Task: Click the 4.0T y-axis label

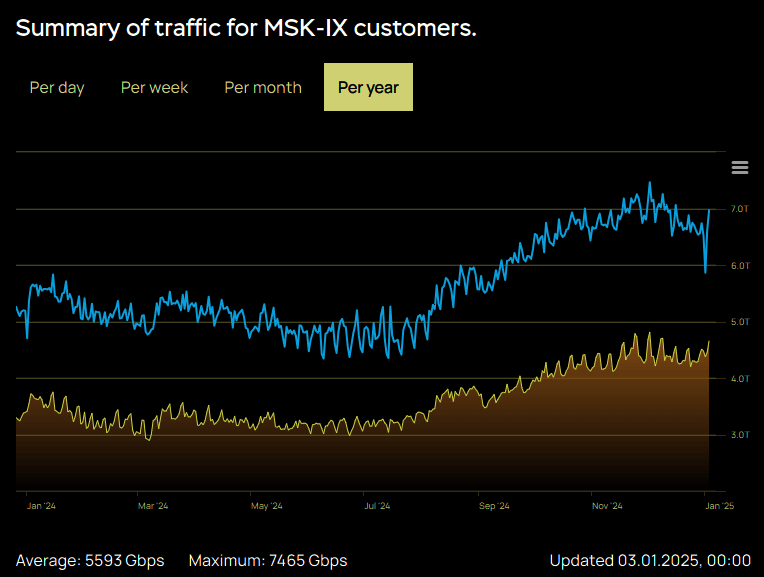Action: [740, 378]
